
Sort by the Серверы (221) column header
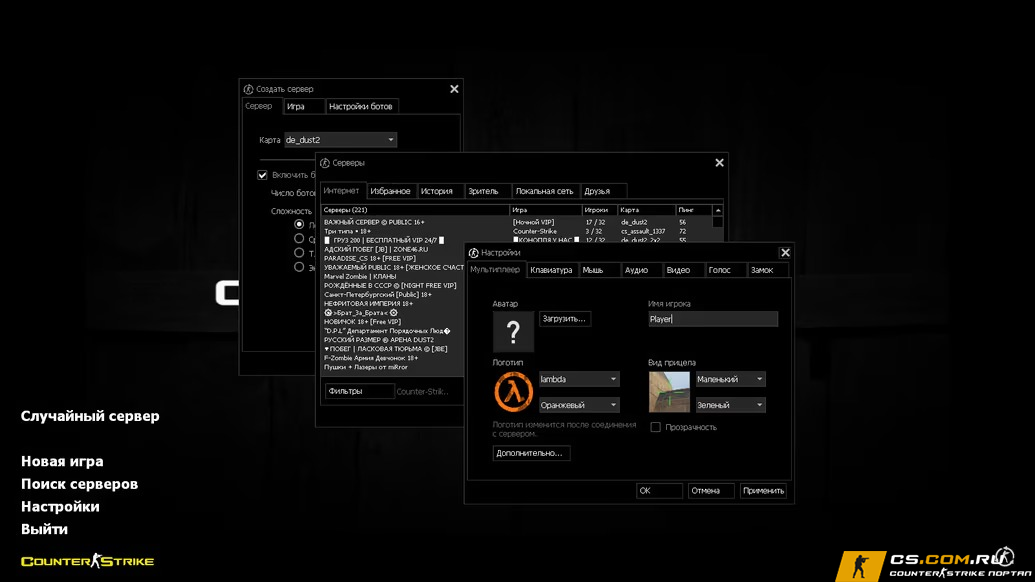415,210
